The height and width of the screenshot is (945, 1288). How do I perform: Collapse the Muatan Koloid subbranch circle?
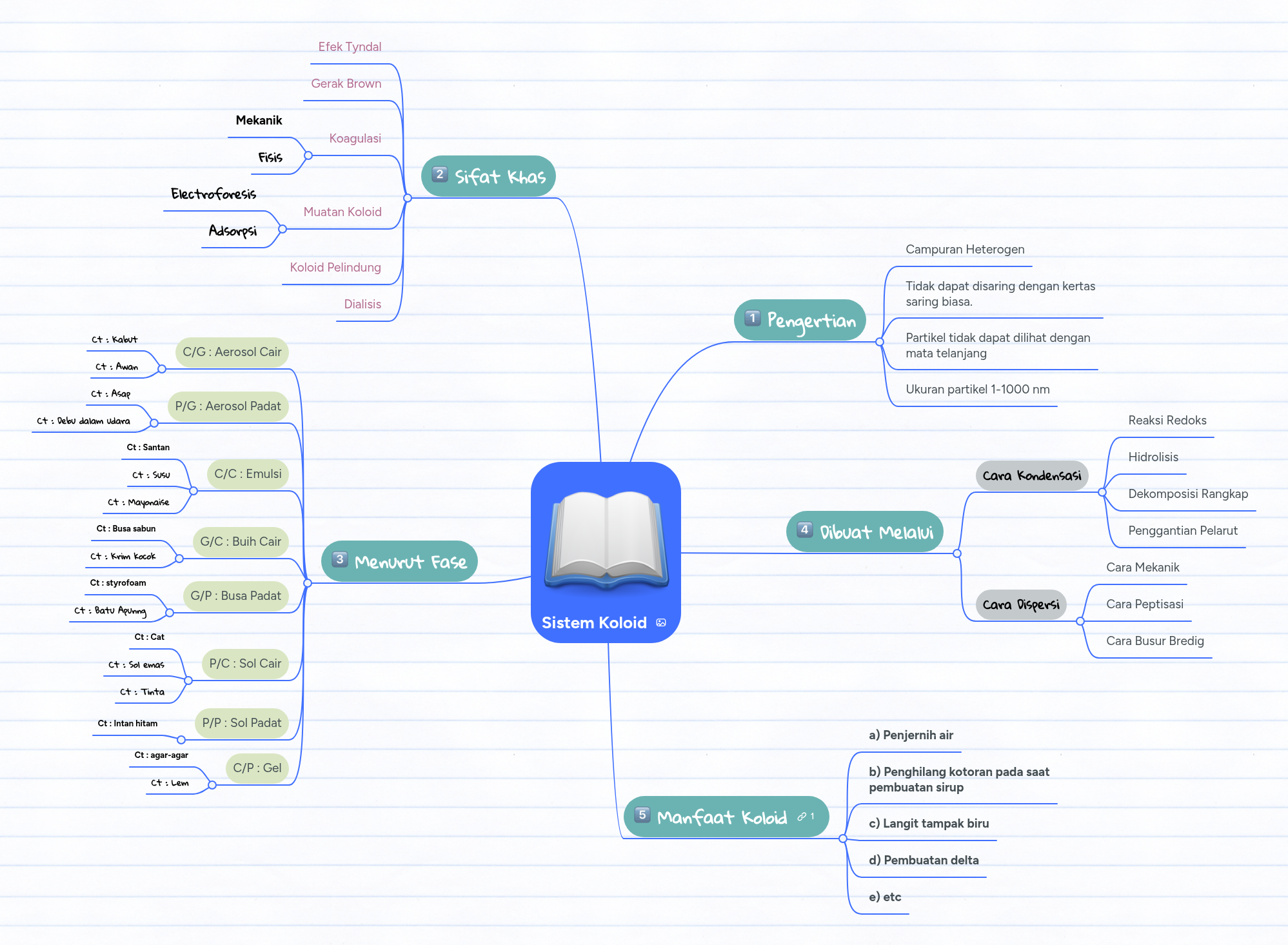click(x=282, y=229)
